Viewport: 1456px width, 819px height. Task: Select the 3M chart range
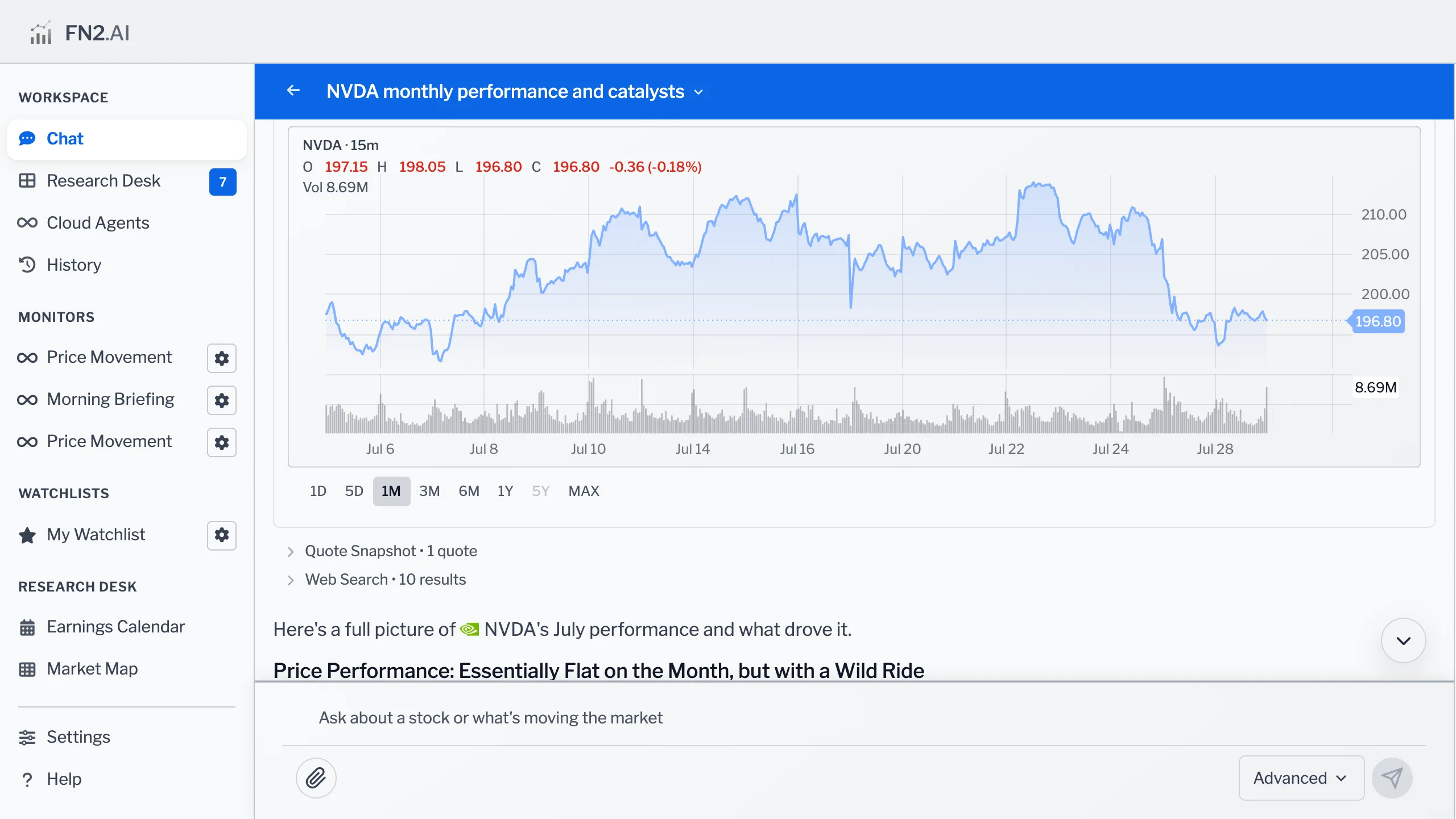429,491
